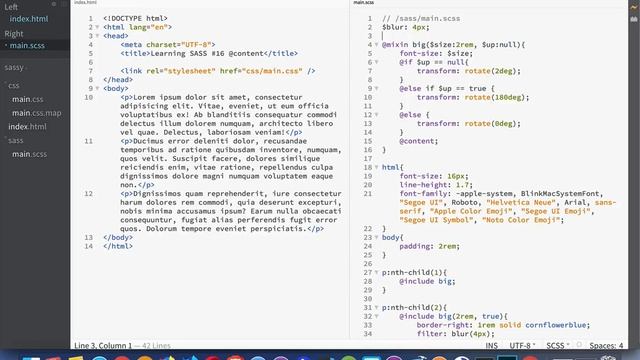The width and height of the screenshot is (640, 360).
Task: Click the <!DOCTYPE html> line
Action: (135, 18)
